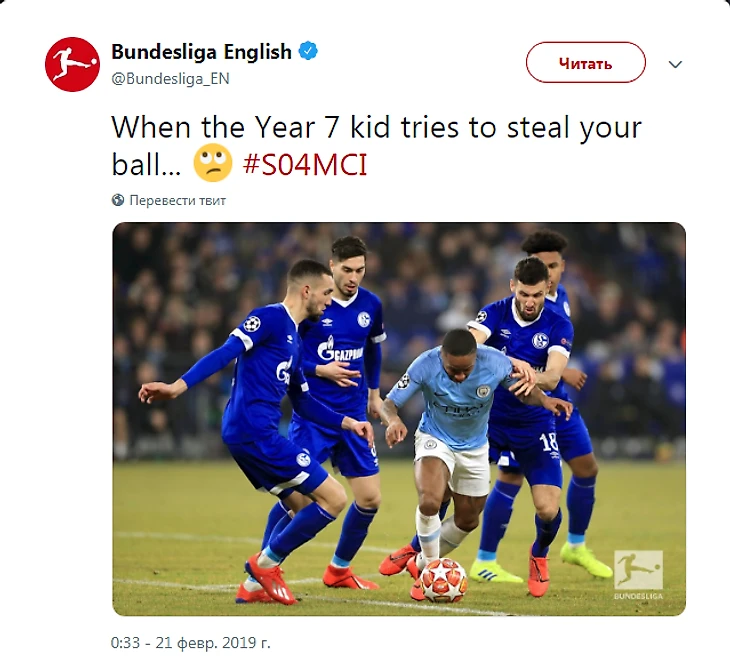Expand the tweet options chevron
This screenshot has height=667, width=730.
(675, 64)
